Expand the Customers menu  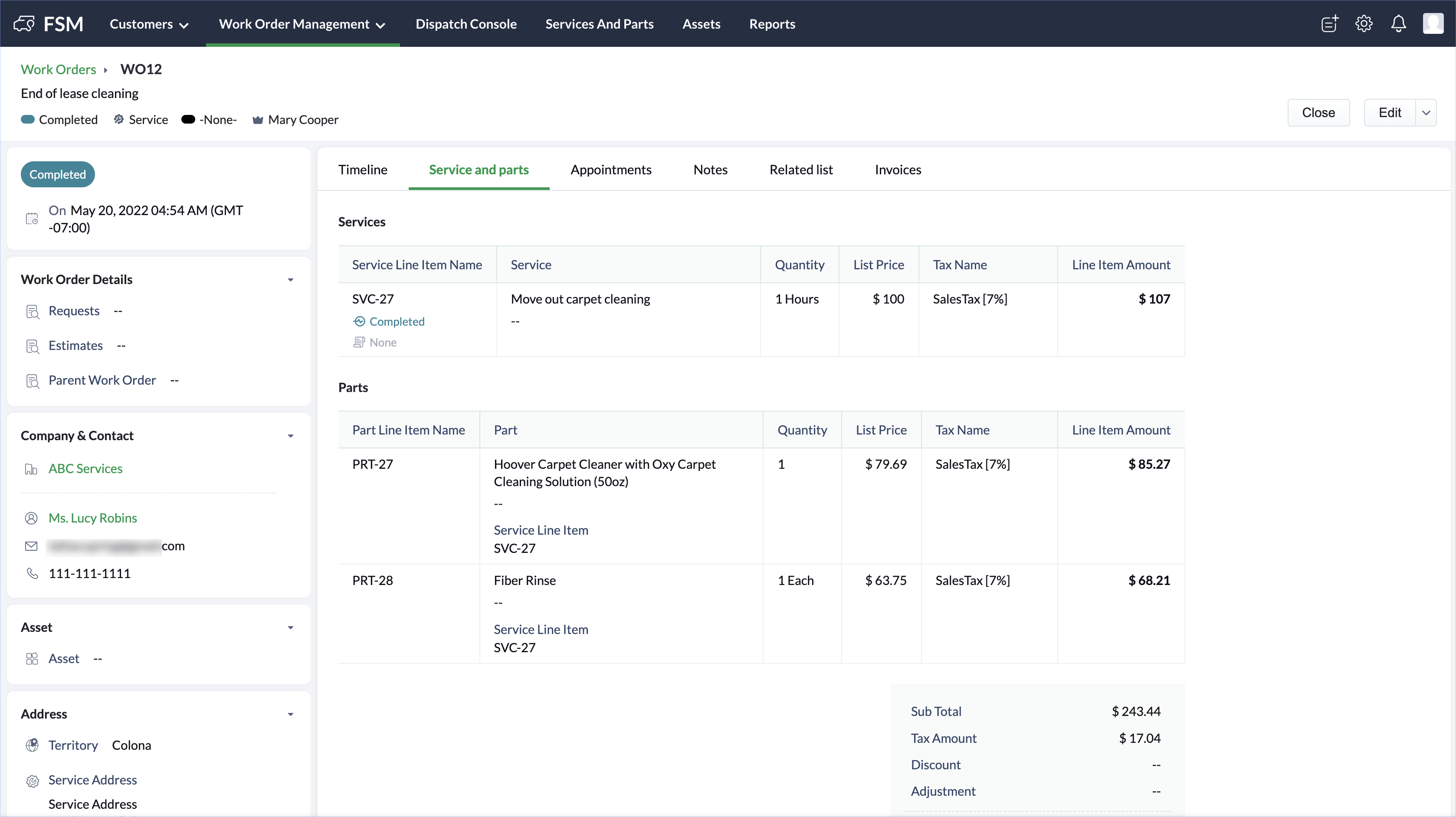[x=149, y=24]
